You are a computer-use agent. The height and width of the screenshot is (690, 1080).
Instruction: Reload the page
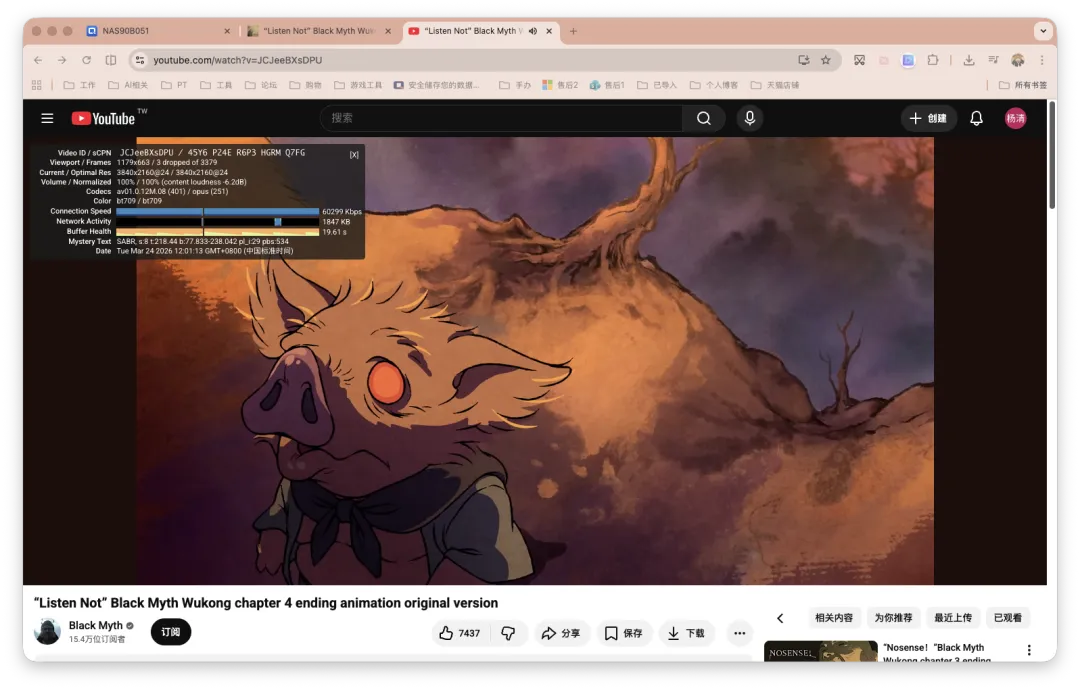click(86, 60)
